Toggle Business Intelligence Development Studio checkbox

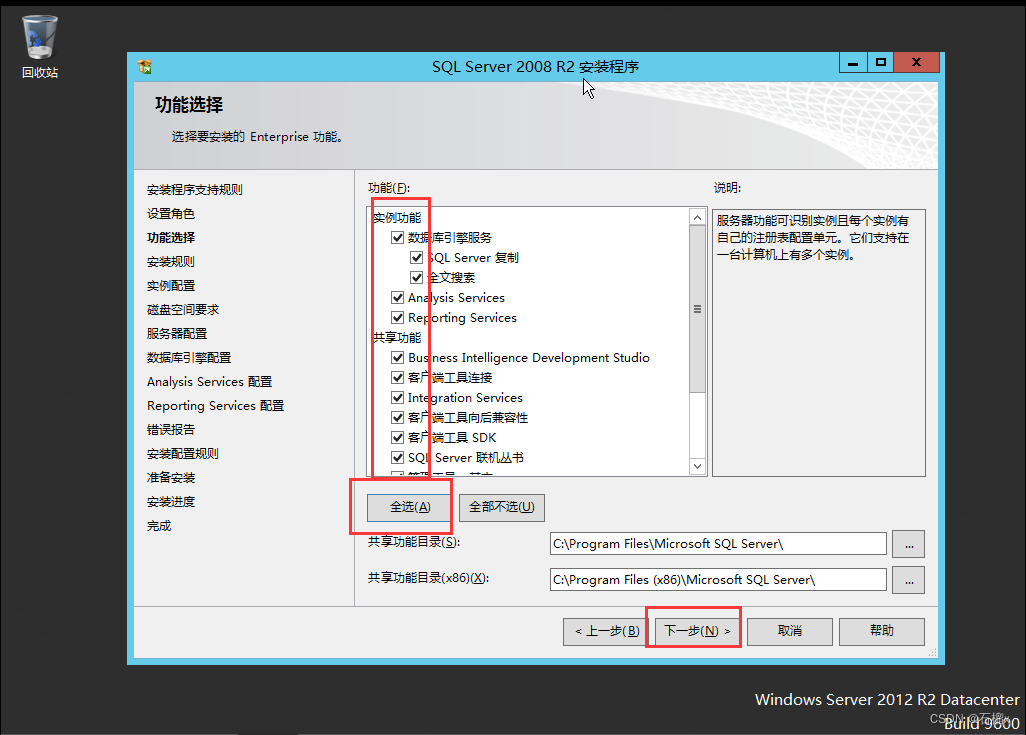pyautogui.click(x=397, y=357)
